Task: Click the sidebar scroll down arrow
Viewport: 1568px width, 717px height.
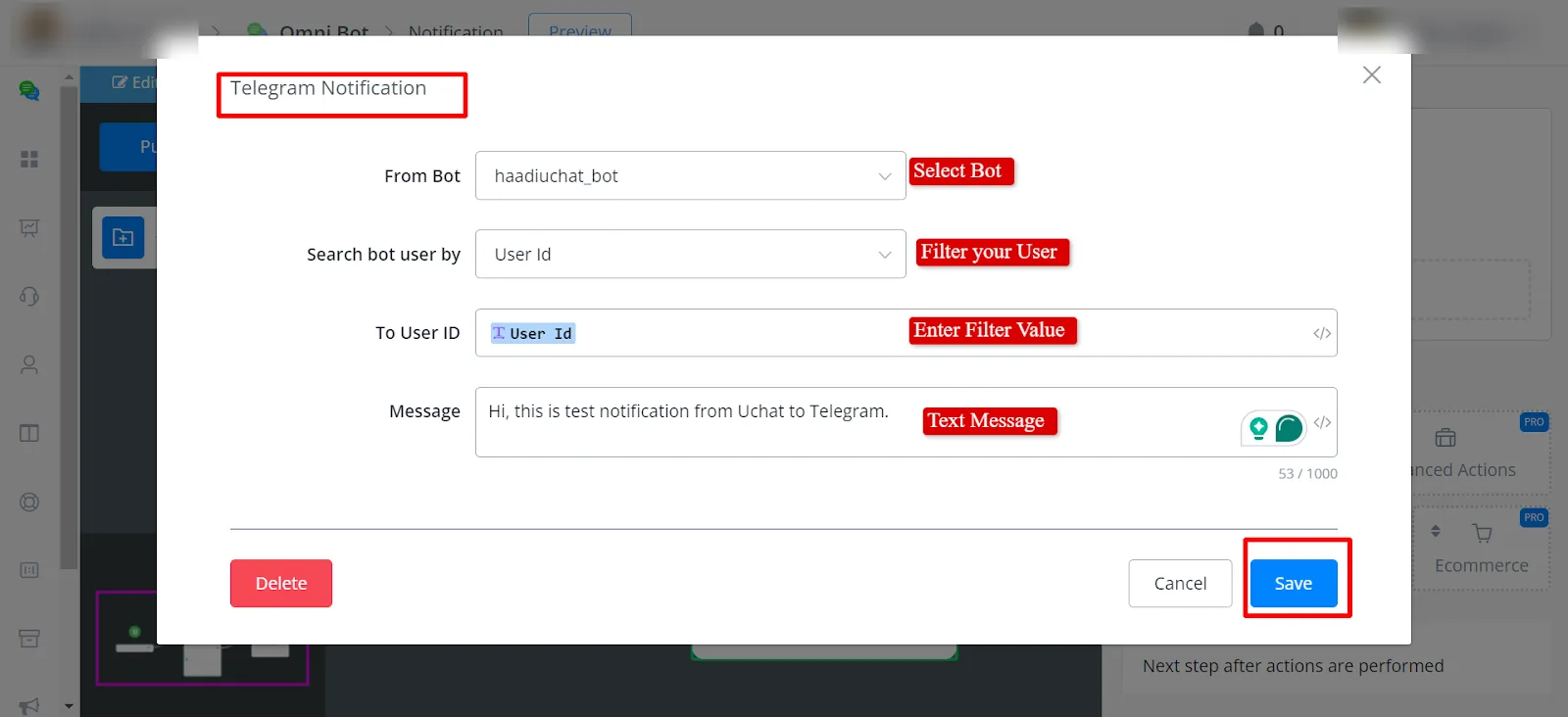Action: (69, 706)
